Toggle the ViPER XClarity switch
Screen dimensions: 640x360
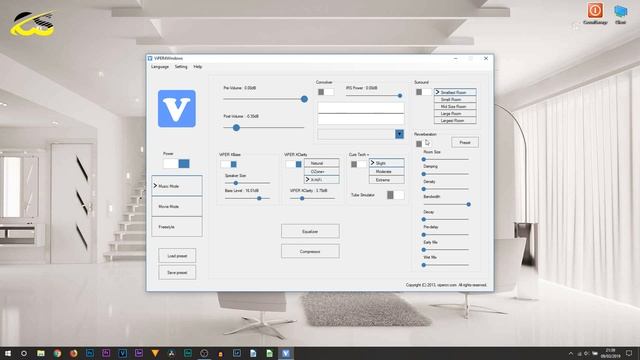(293, 164)
